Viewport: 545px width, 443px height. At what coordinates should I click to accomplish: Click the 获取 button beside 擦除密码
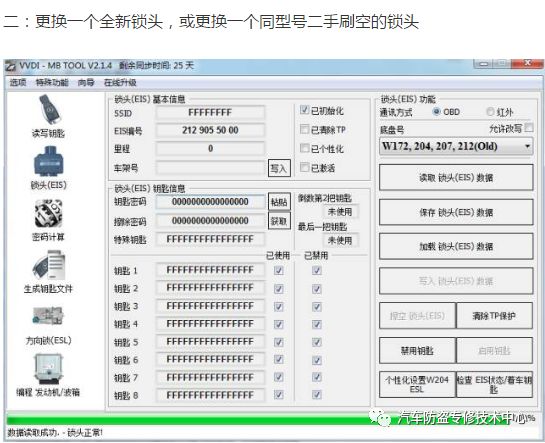[279, 221]
